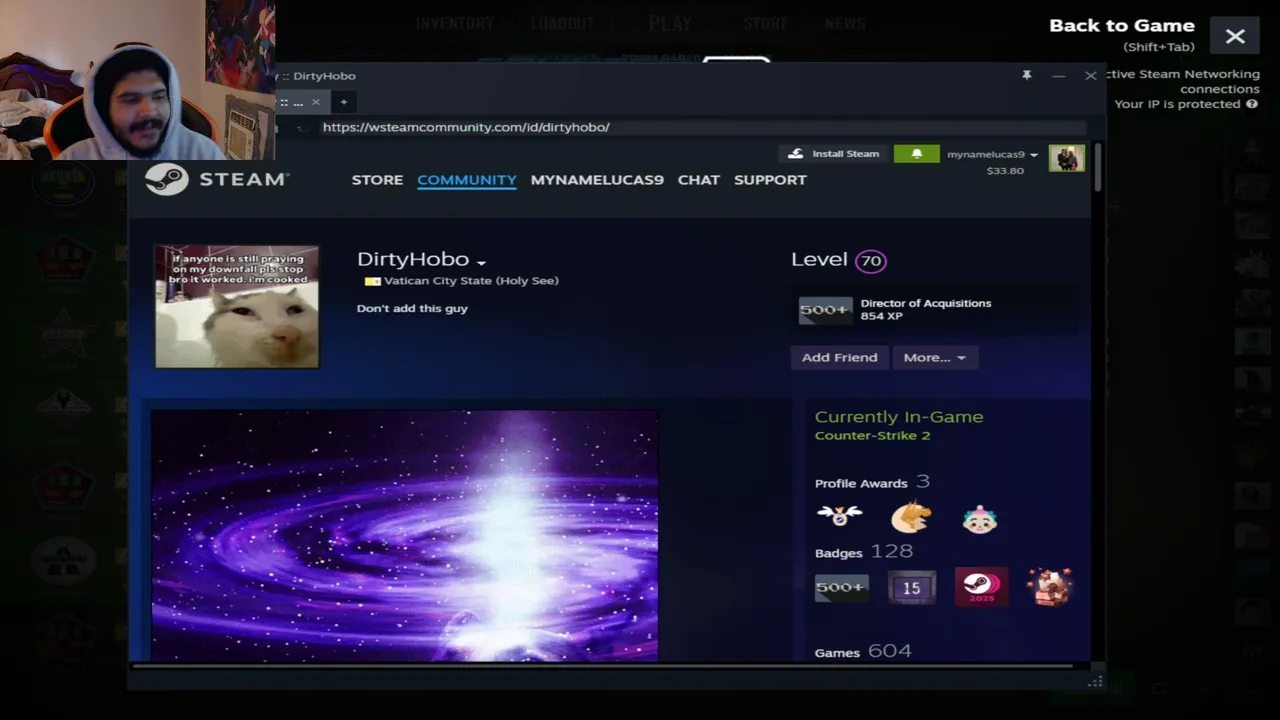Open the clown face profile award
The height and width of the screenshot is (720, 1280).
[980, 519]
